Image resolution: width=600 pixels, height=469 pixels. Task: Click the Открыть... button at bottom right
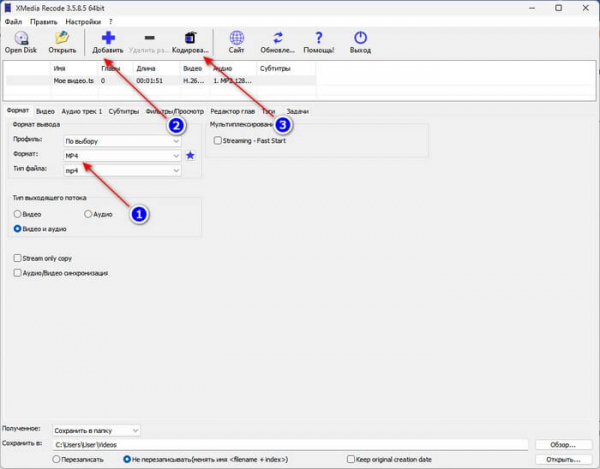pyautogui.click(x=563, y=459)
